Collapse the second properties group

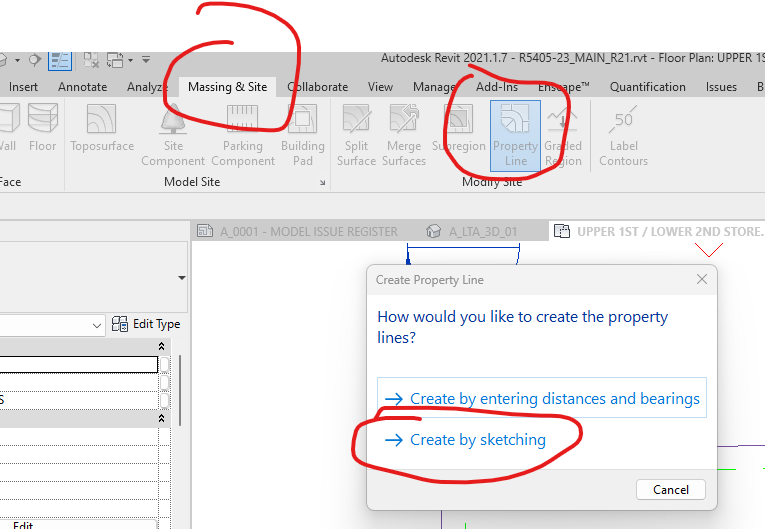161,418
